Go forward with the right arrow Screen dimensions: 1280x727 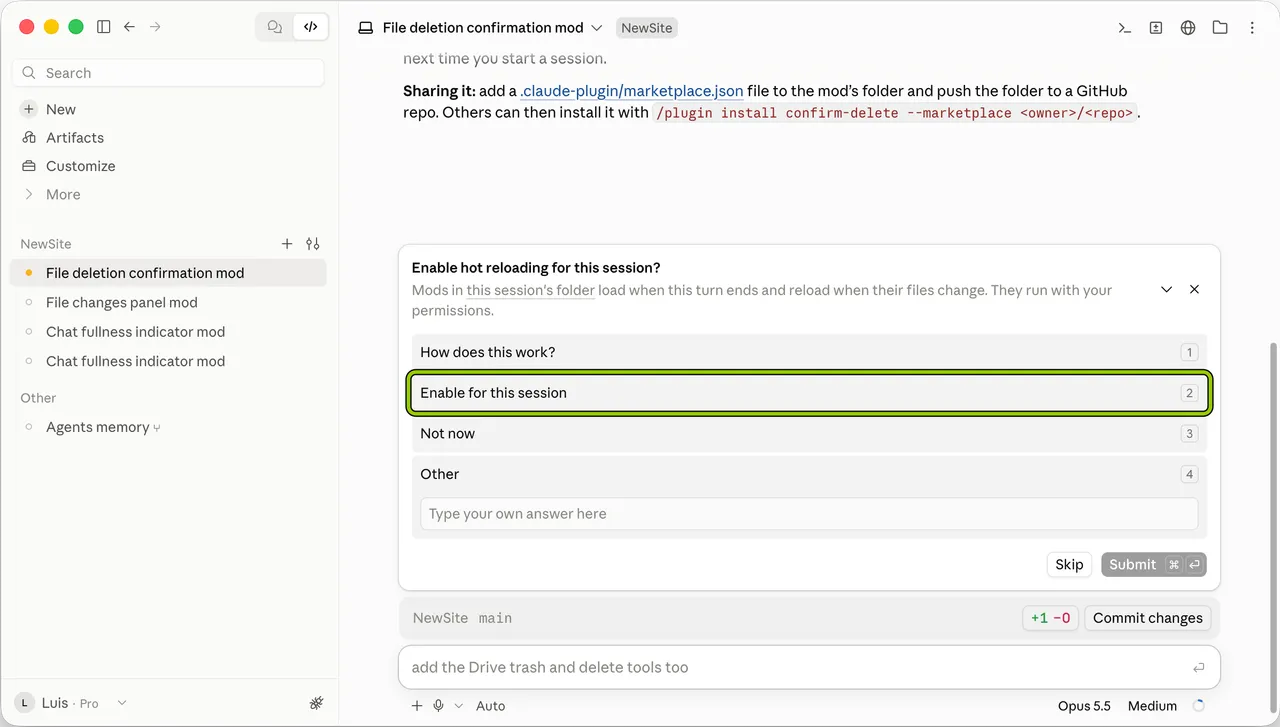[155, 27]
